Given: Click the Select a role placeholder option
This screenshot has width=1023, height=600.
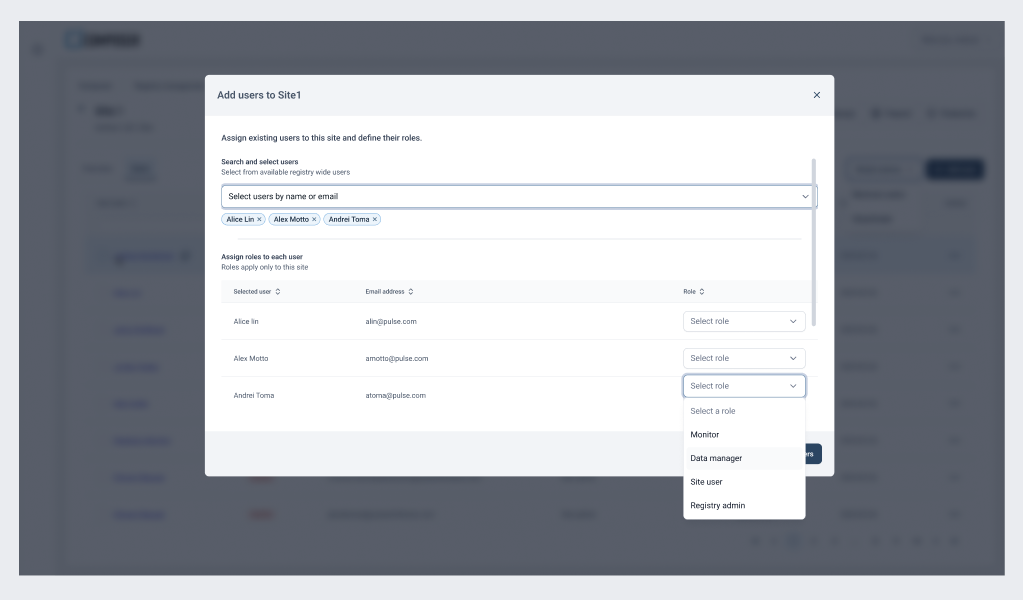Looking at the screenshot, I should coord(744,411).
